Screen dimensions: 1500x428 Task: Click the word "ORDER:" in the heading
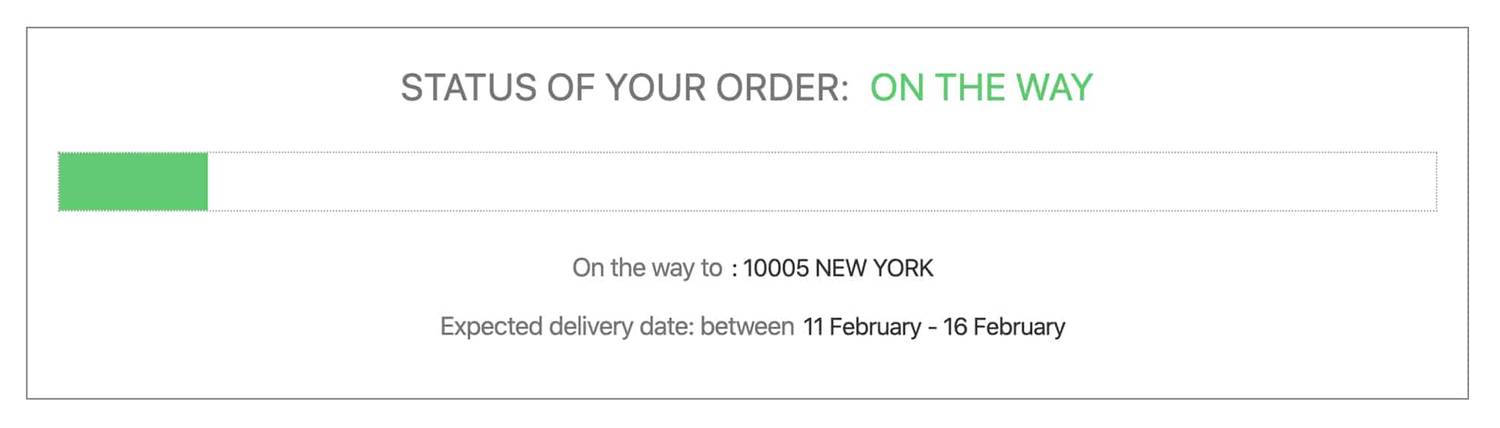[783, 88]
